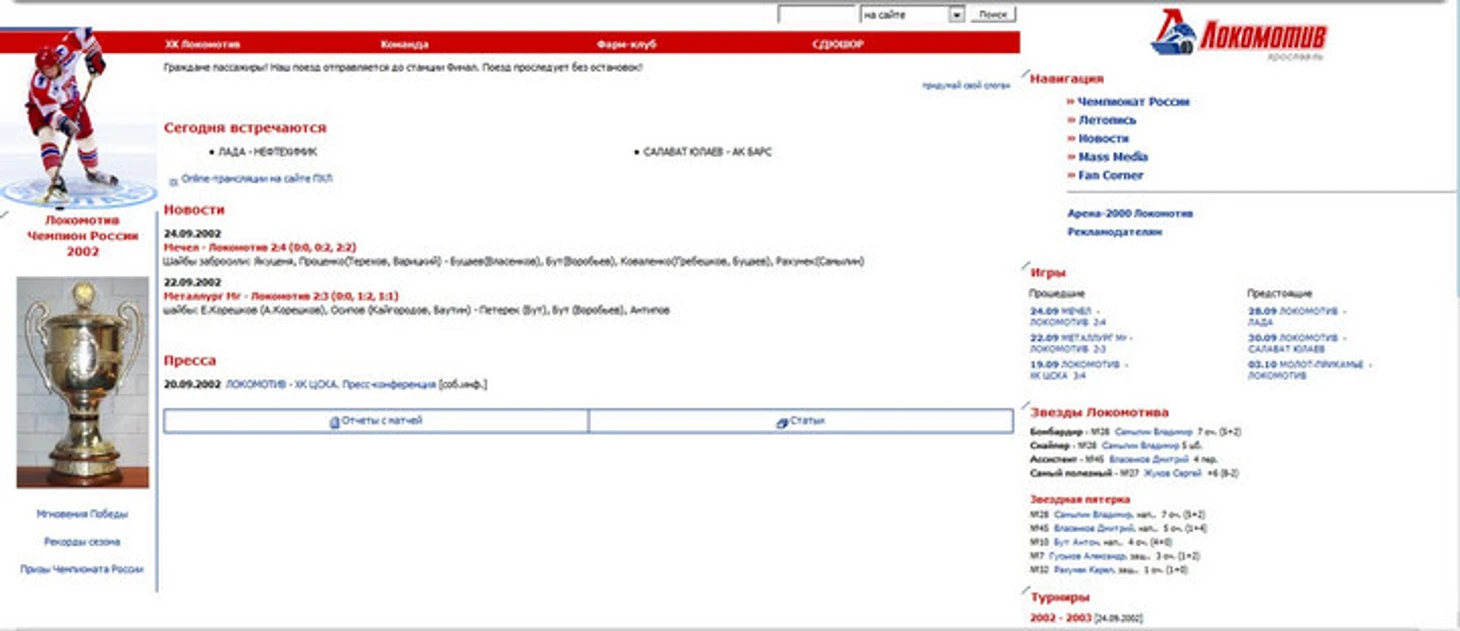Select Fan Corner in navigation

click(1110, 175)
